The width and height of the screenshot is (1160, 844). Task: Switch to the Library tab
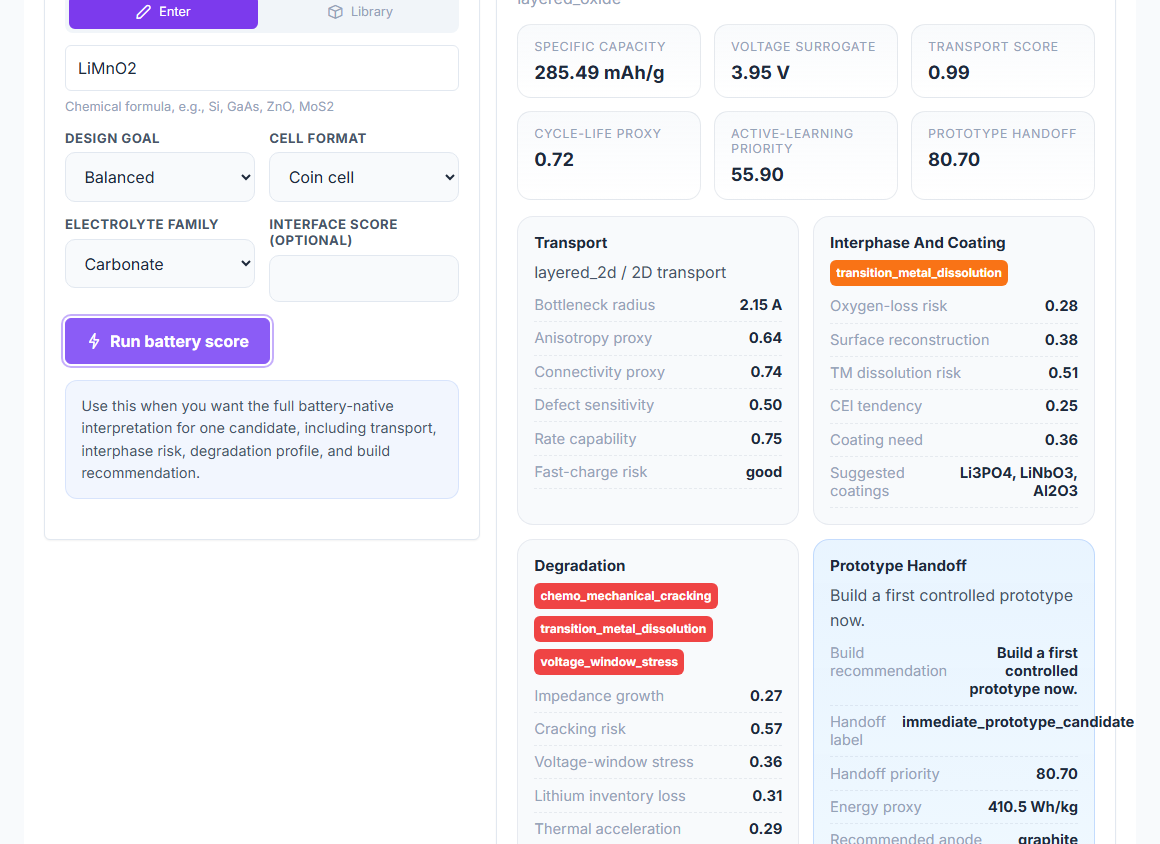point(360,13)
